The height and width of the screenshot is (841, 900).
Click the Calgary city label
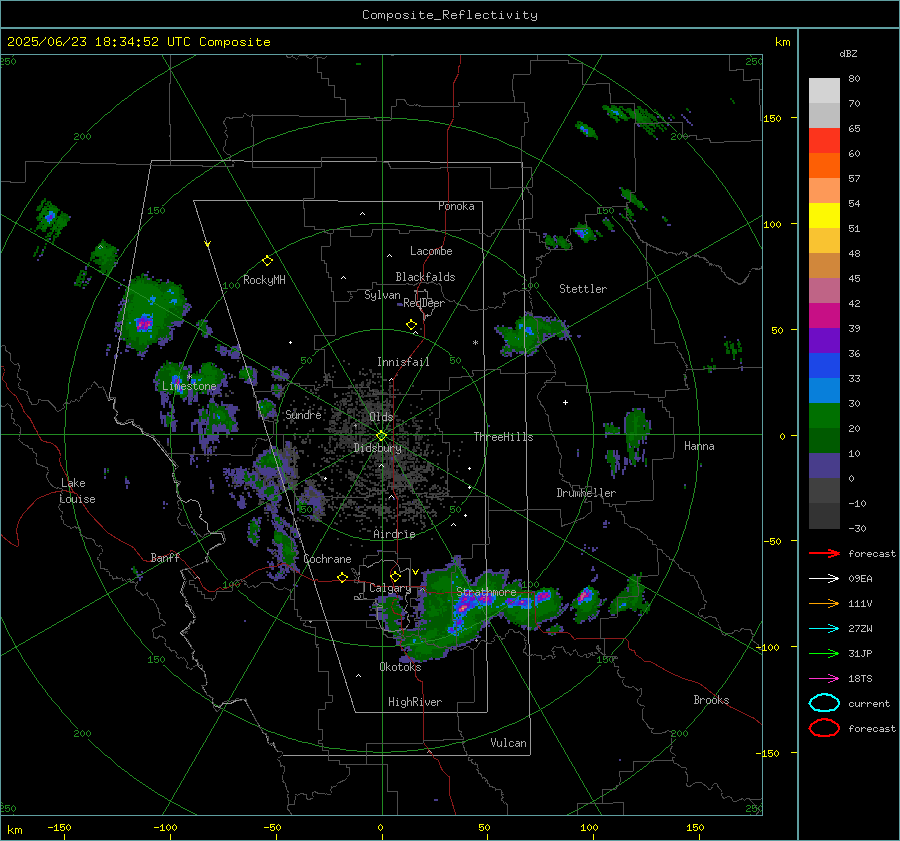click(x=390, y=588)
